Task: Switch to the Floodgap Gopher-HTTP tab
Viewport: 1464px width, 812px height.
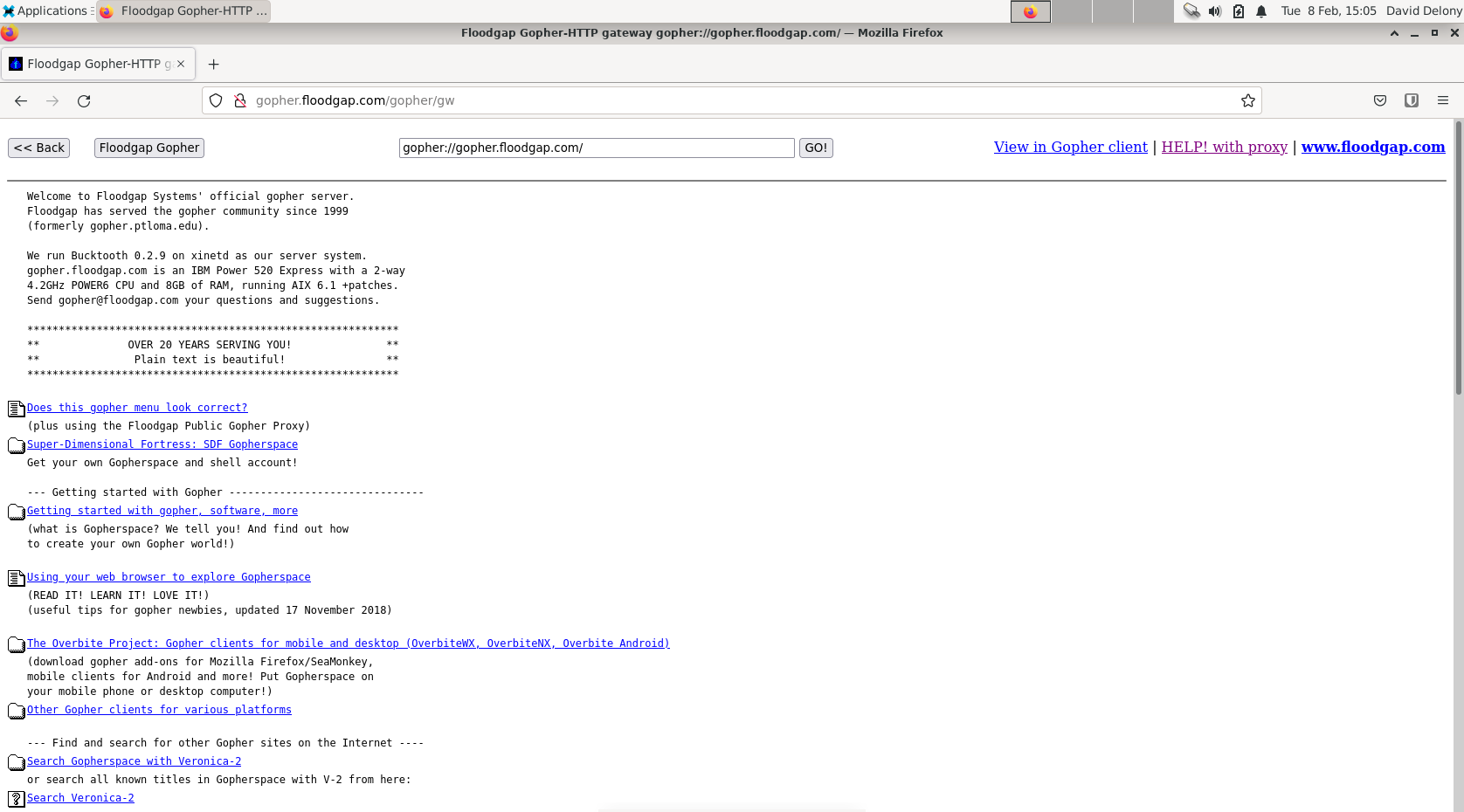Action: pos(96,63)
